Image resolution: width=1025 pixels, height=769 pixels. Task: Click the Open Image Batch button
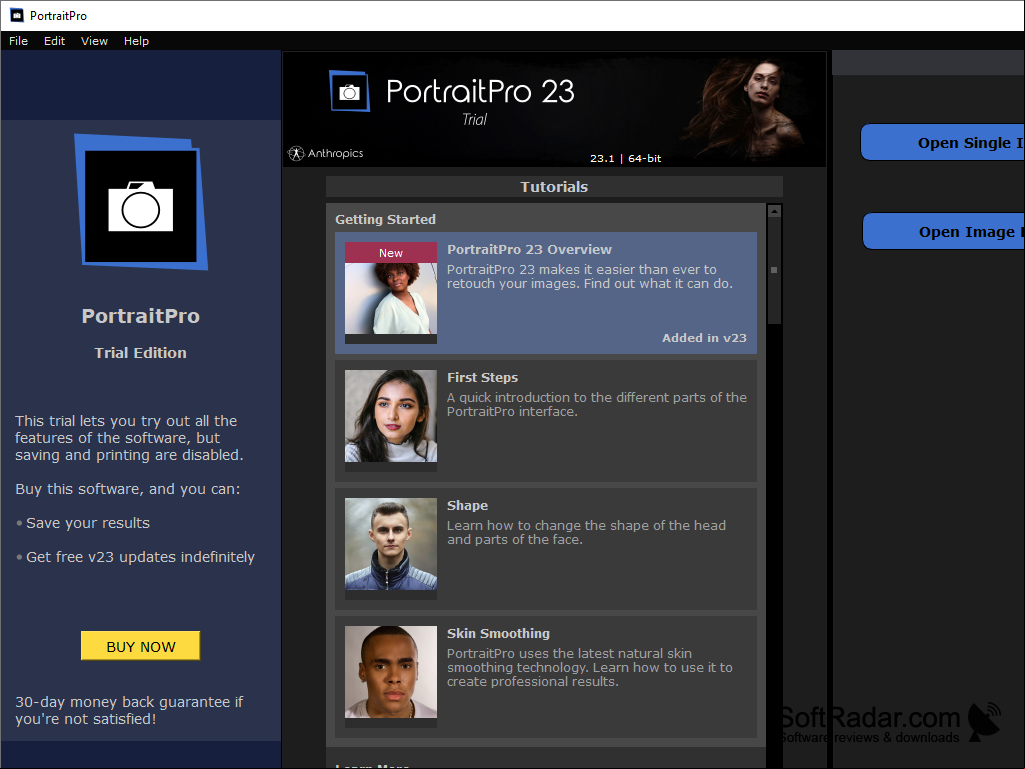click(x=943, y=231)
